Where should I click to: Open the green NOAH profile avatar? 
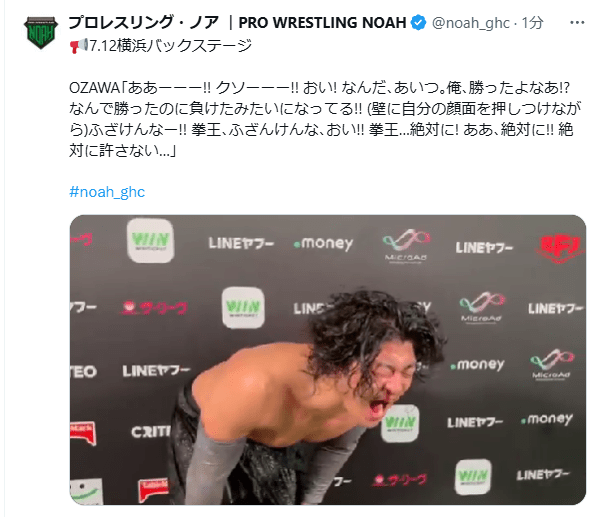(x=41, y=32)
